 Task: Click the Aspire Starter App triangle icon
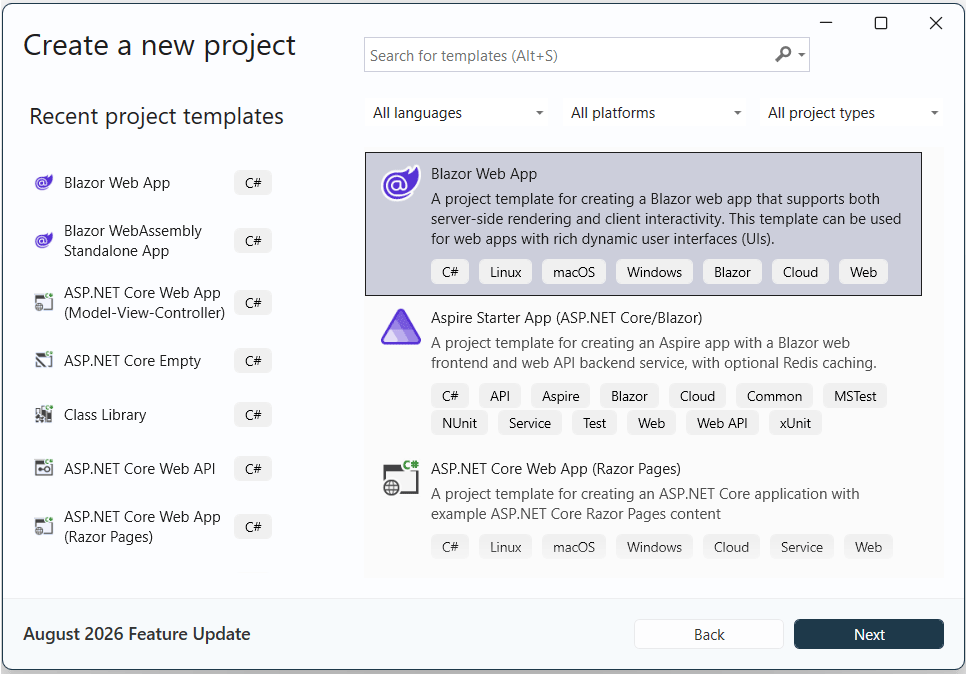(x=400, y=327)
